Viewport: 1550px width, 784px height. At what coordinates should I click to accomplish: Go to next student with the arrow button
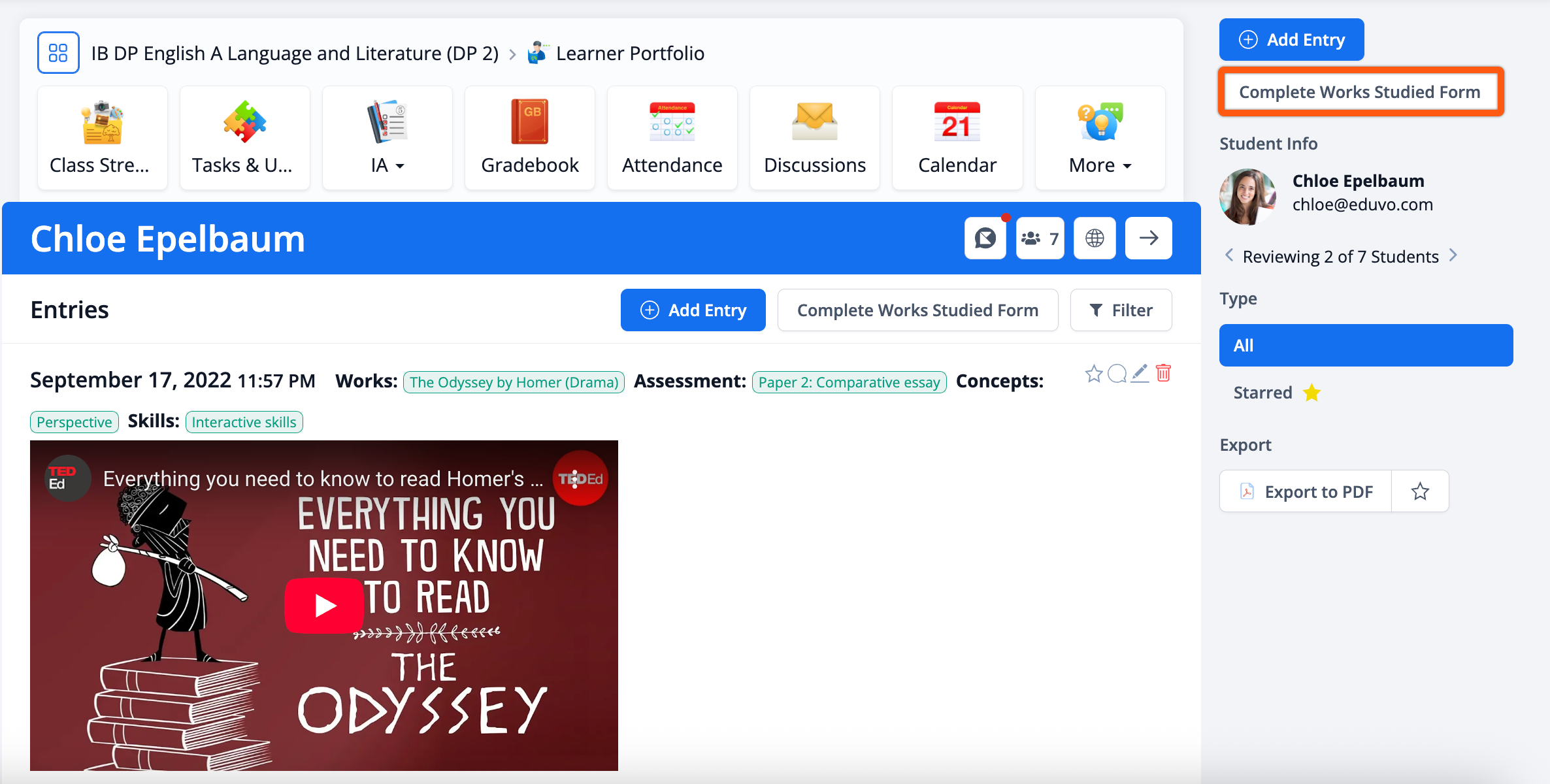(x=1148, y=238)
